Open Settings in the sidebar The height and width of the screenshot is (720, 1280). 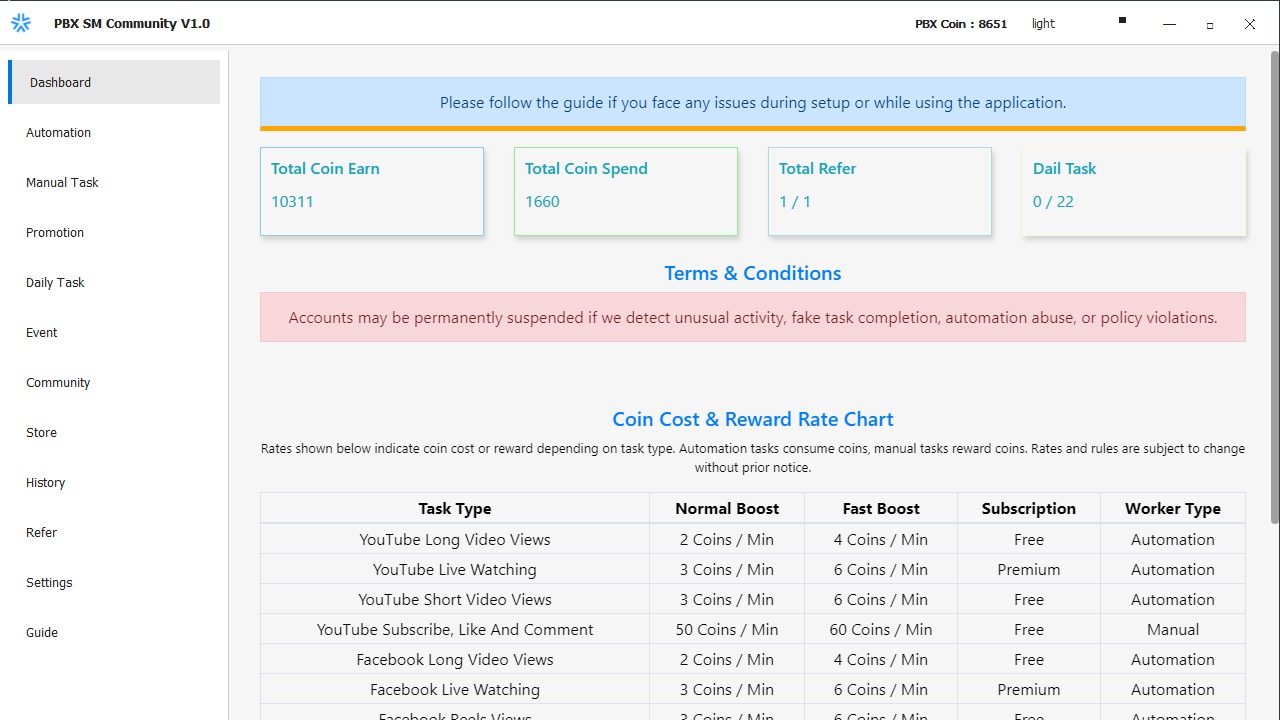tap(49, 582)
